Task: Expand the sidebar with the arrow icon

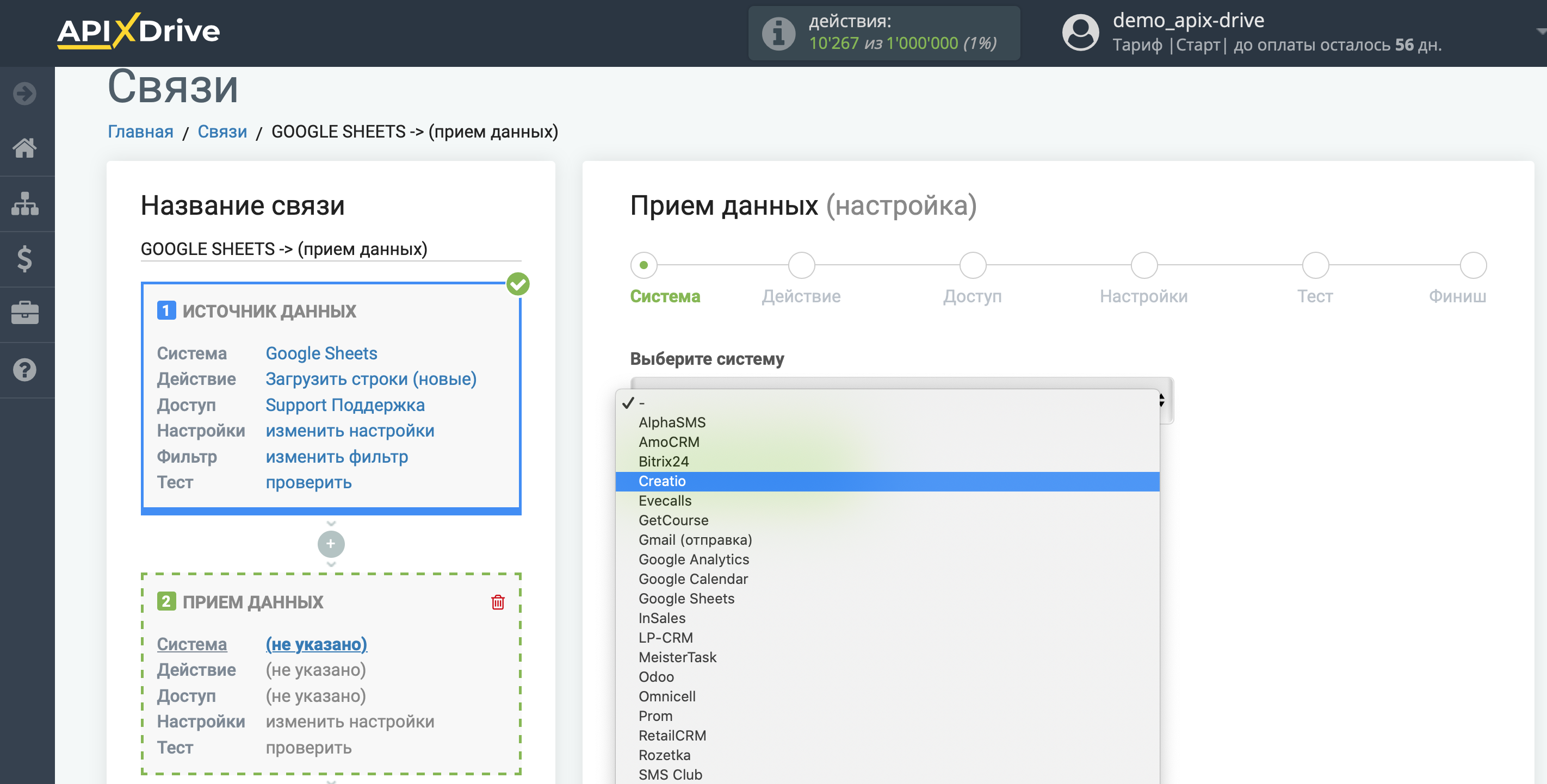Action: (x=24, y=93)
